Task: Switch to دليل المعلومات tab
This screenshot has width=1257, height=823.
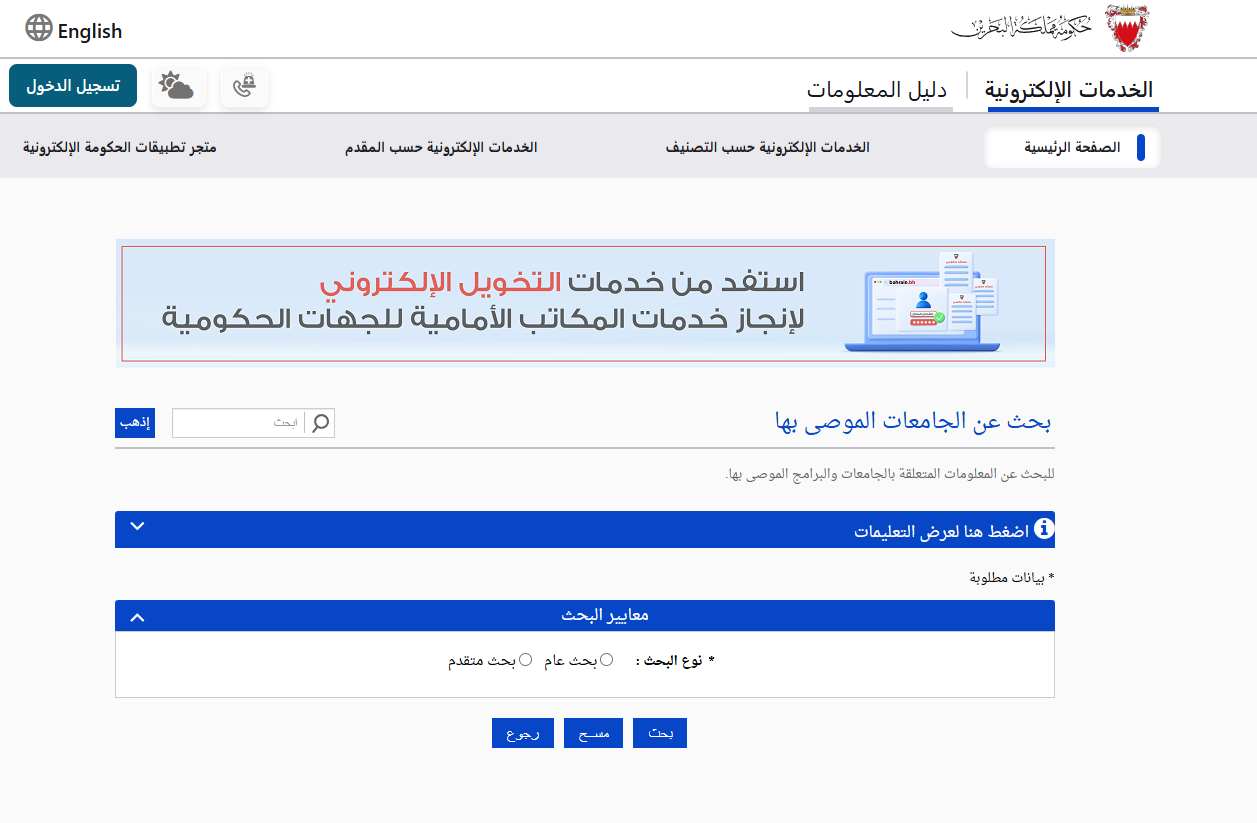Action: (x=879, y=89)
